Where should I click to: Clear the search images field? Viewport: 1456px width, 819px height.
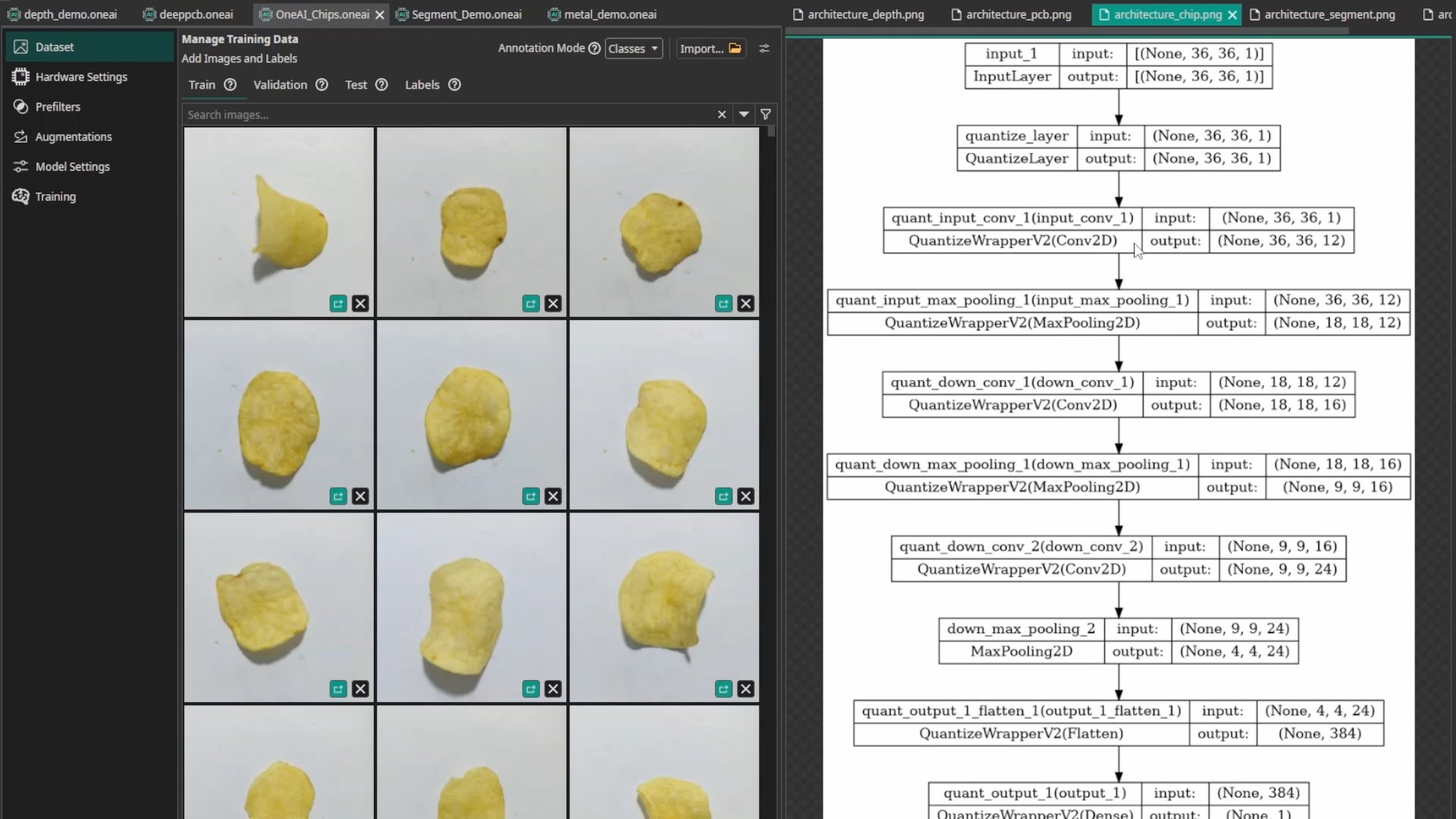722,115
